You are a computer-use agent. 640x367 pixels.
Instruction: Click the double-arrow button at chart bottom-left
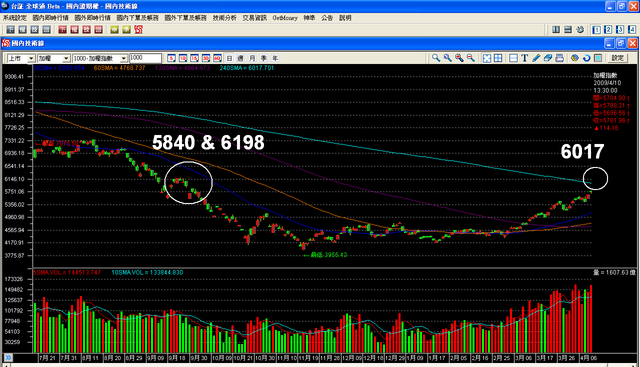[x=8, y=358]
